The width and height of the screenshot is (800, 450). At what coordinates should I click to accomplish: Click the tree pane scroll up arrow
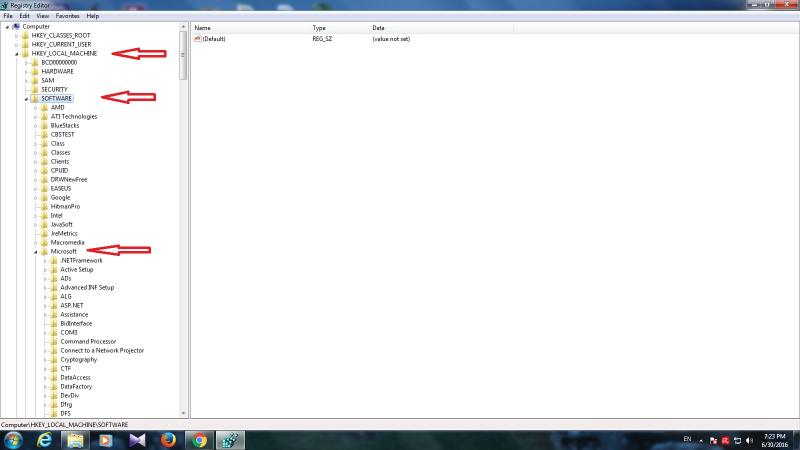pyautogui.click(x=183, y=27)
